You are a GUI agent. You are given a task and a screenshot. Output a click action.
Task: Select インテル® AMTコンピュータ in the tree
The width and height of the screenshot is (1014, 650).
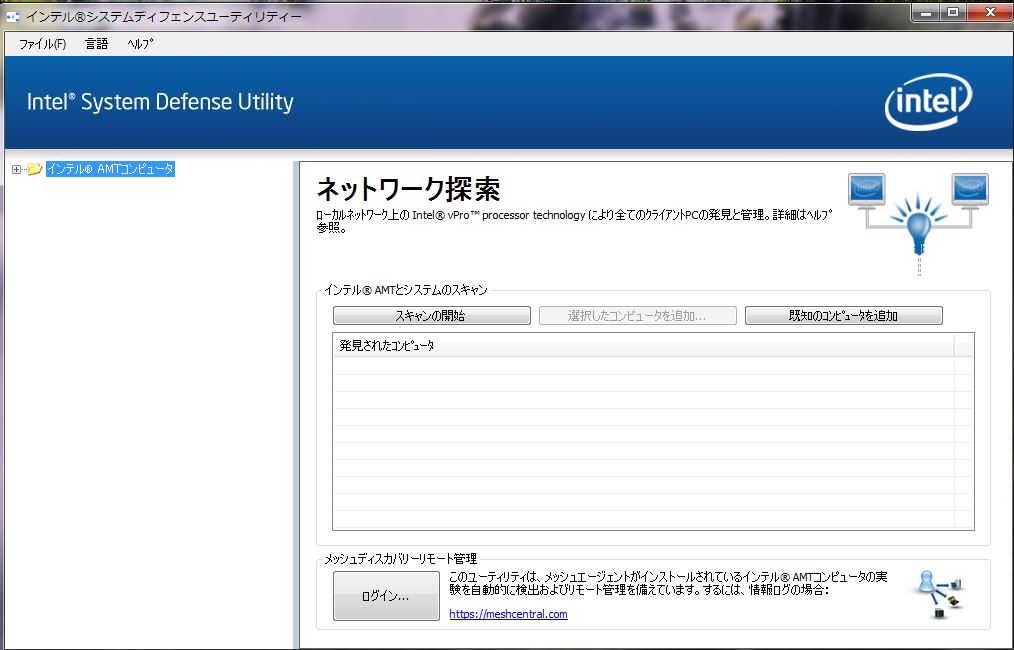(x=110, y=169)
